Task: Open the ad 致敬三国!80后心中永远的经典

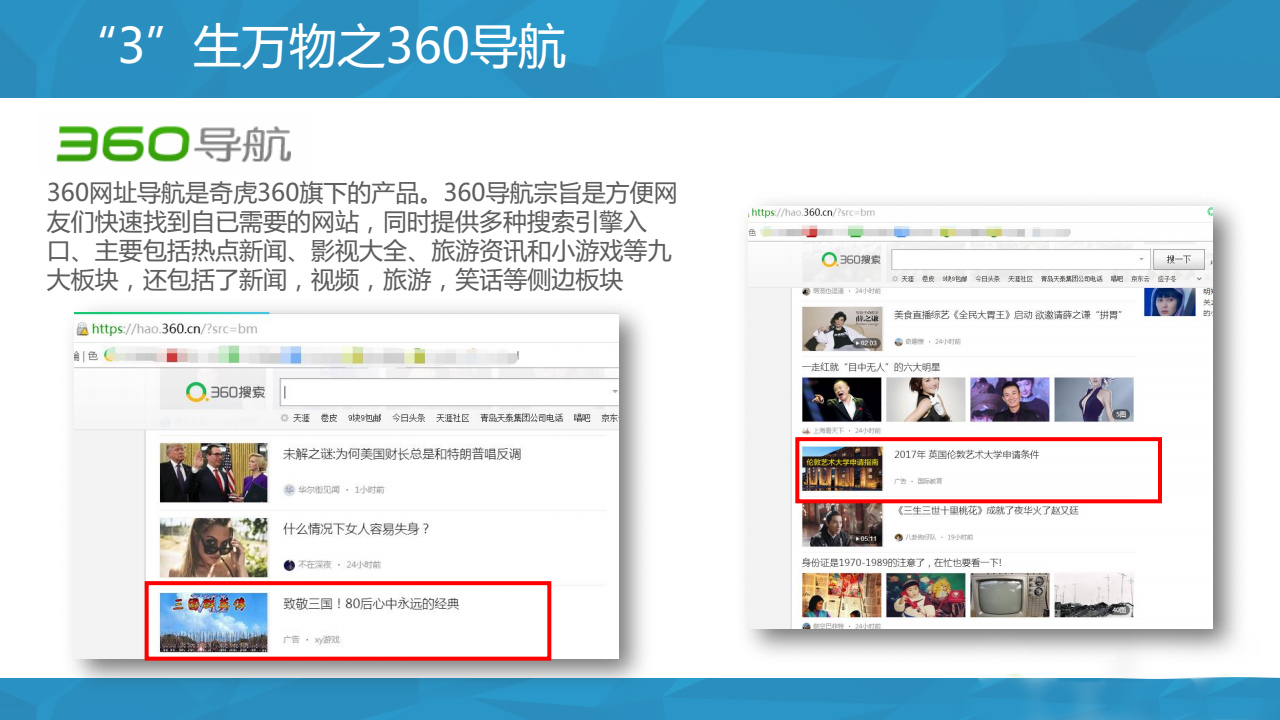Action: (371, 604)
